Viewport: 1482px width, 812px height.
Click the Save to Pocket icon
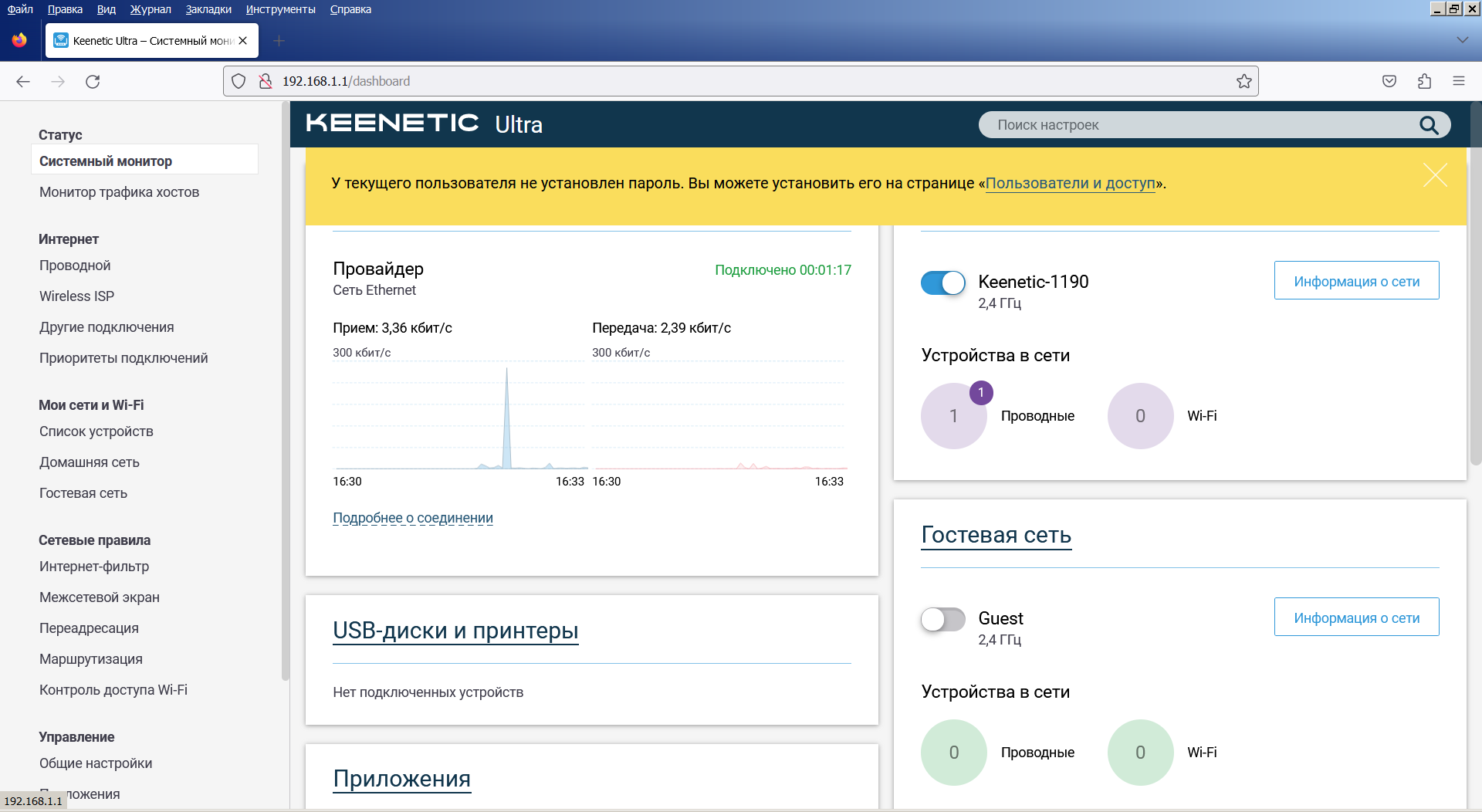coord(1389,81)
